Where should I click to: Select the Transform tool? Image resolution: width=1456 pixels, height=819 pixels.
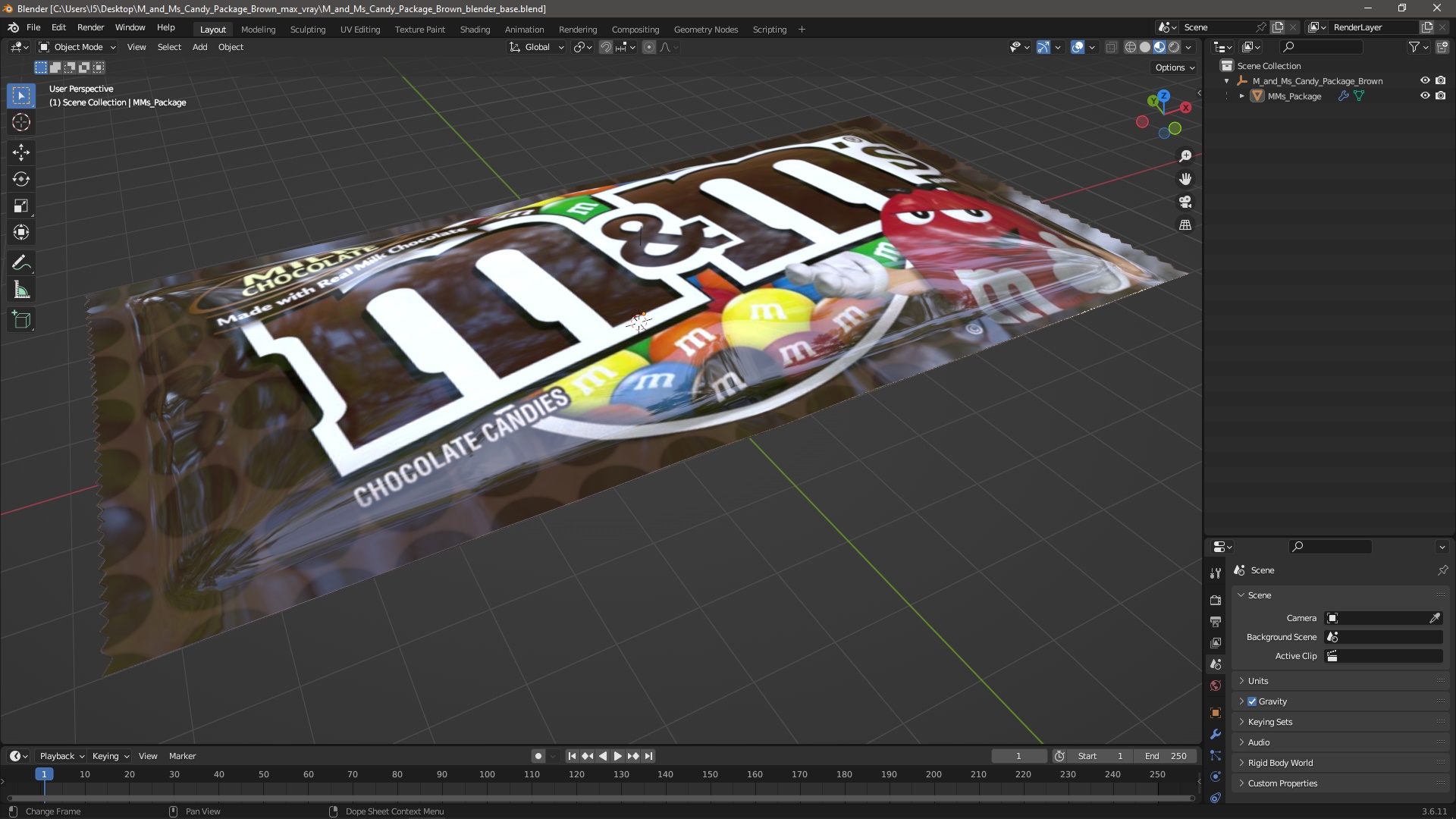pos(21,232)
